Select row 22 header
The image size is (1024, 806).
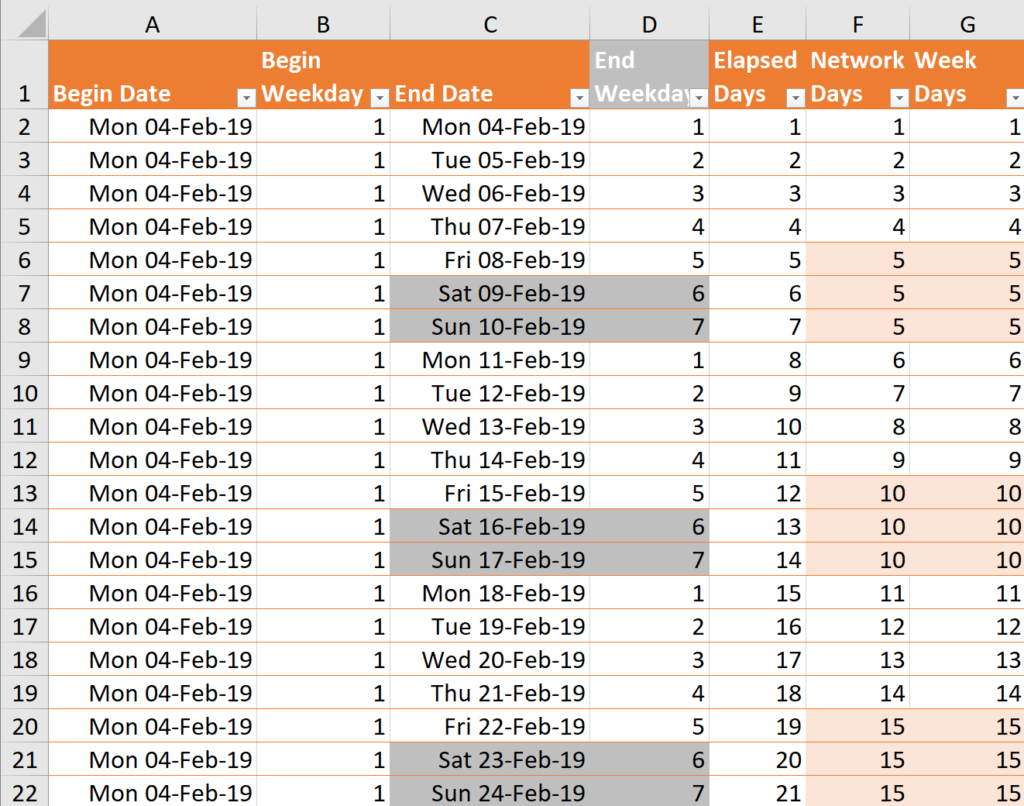pos(25,793)
